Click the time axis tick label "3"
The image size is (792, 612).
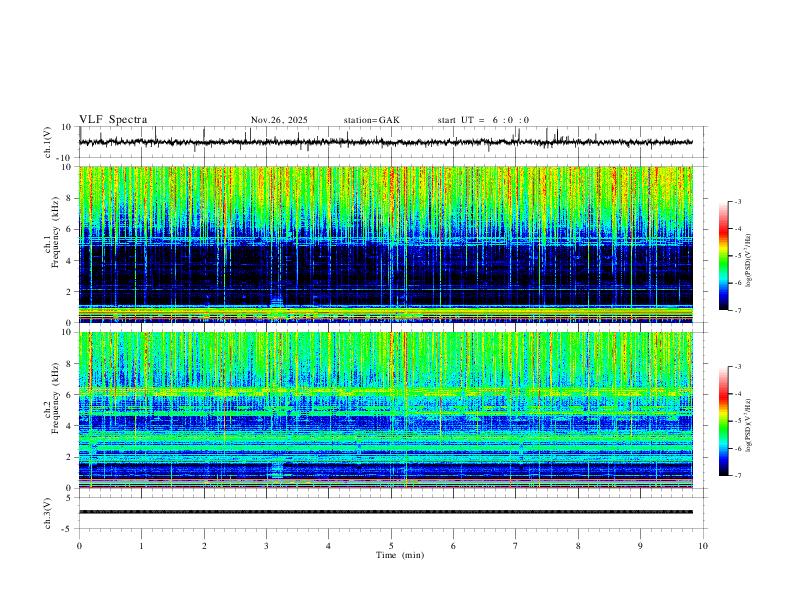[266, 546]
